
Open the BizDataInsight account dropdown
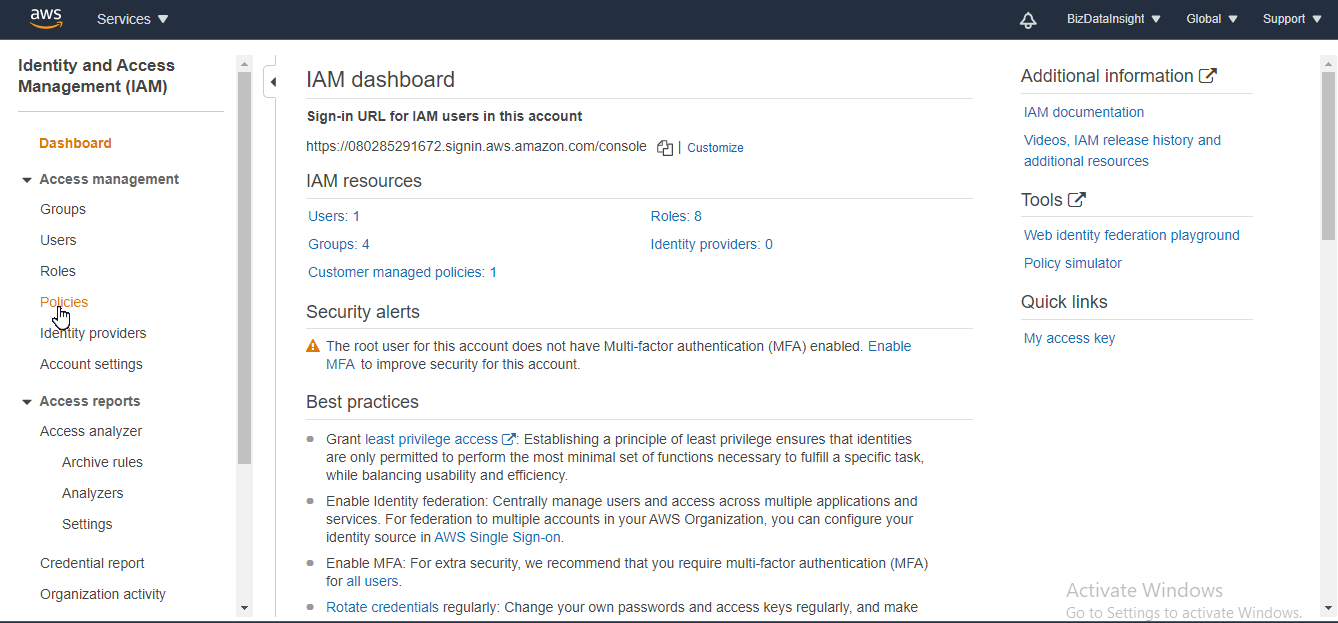1112,18
